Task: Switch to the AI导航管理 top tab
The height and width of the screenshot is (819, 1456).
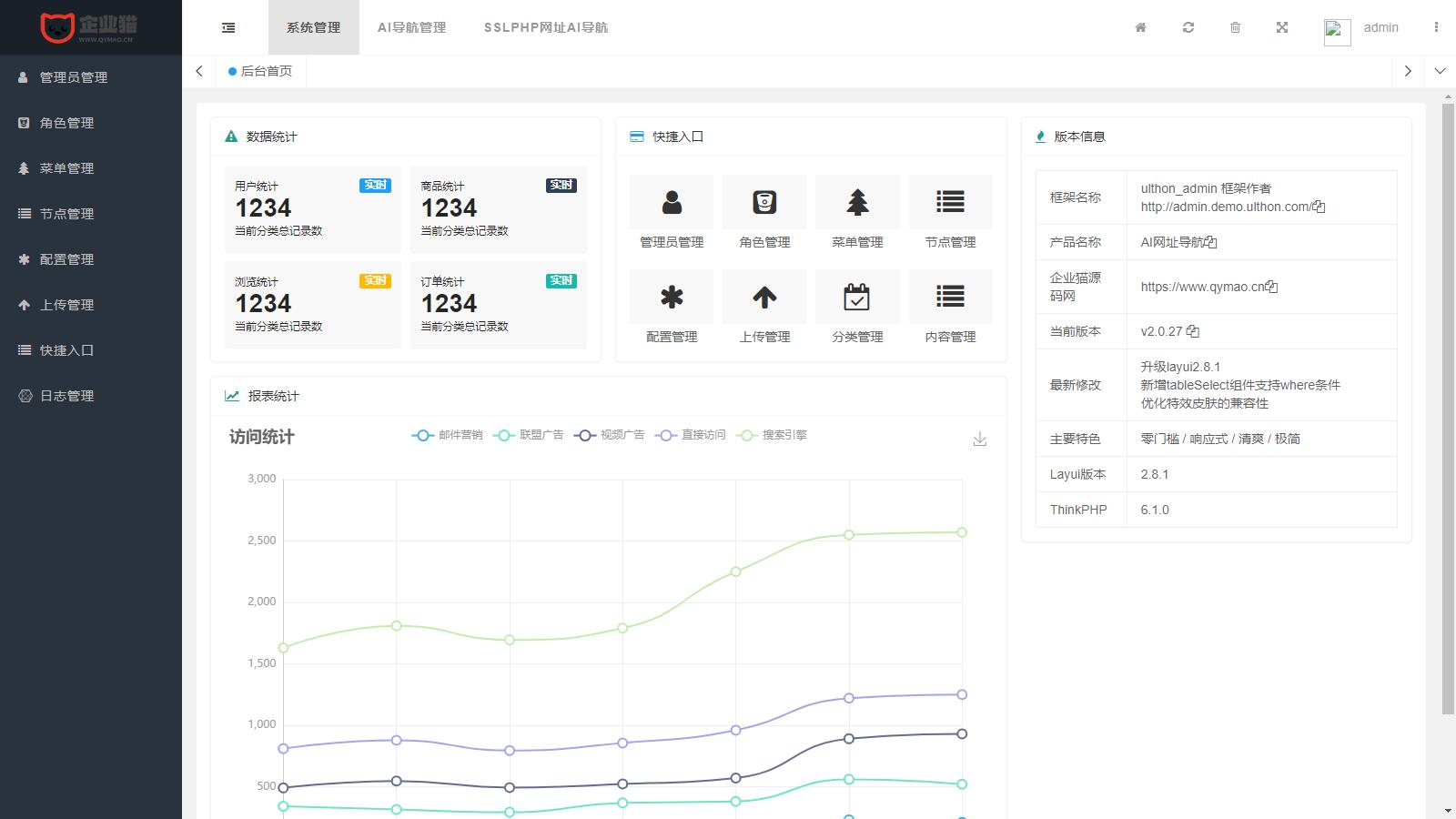Action: [x=411, y=27]
